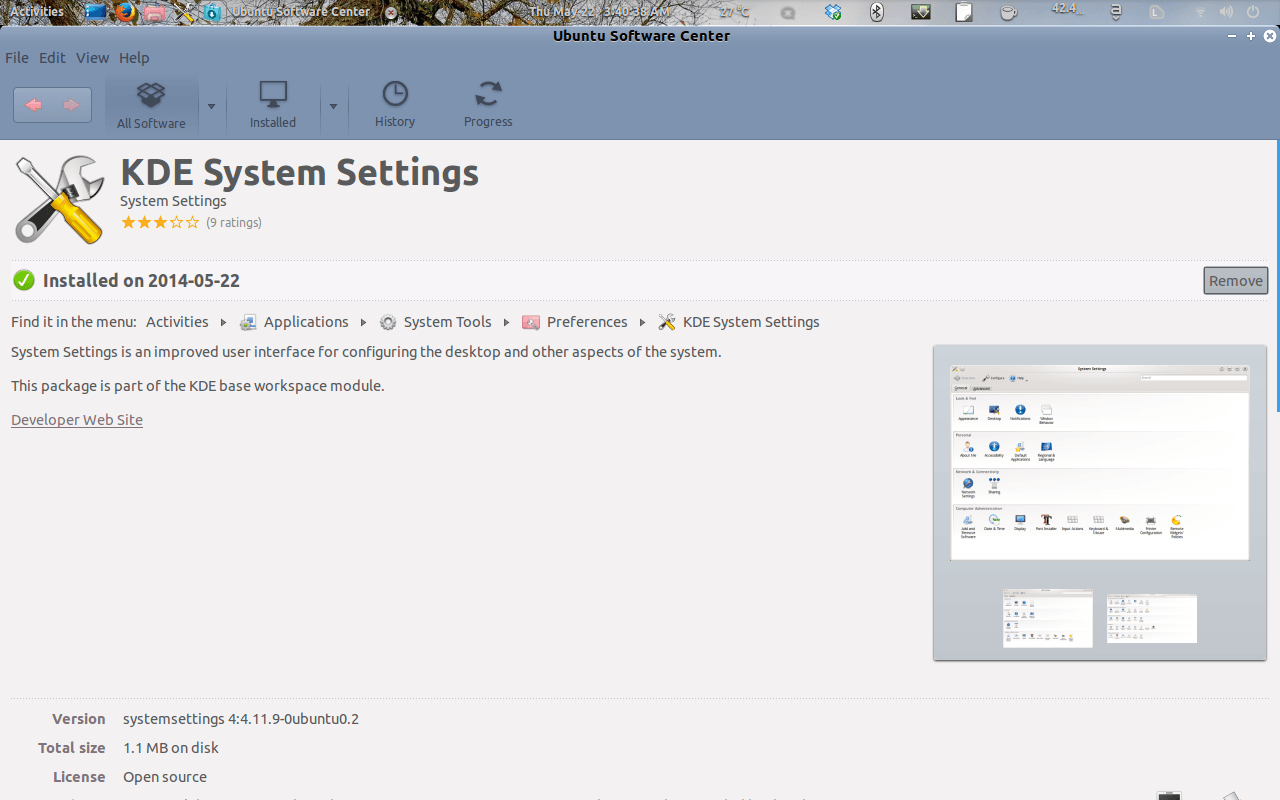The image size is (1280, 800).
Task: Click the Preferences path icon
Action: 531,322
